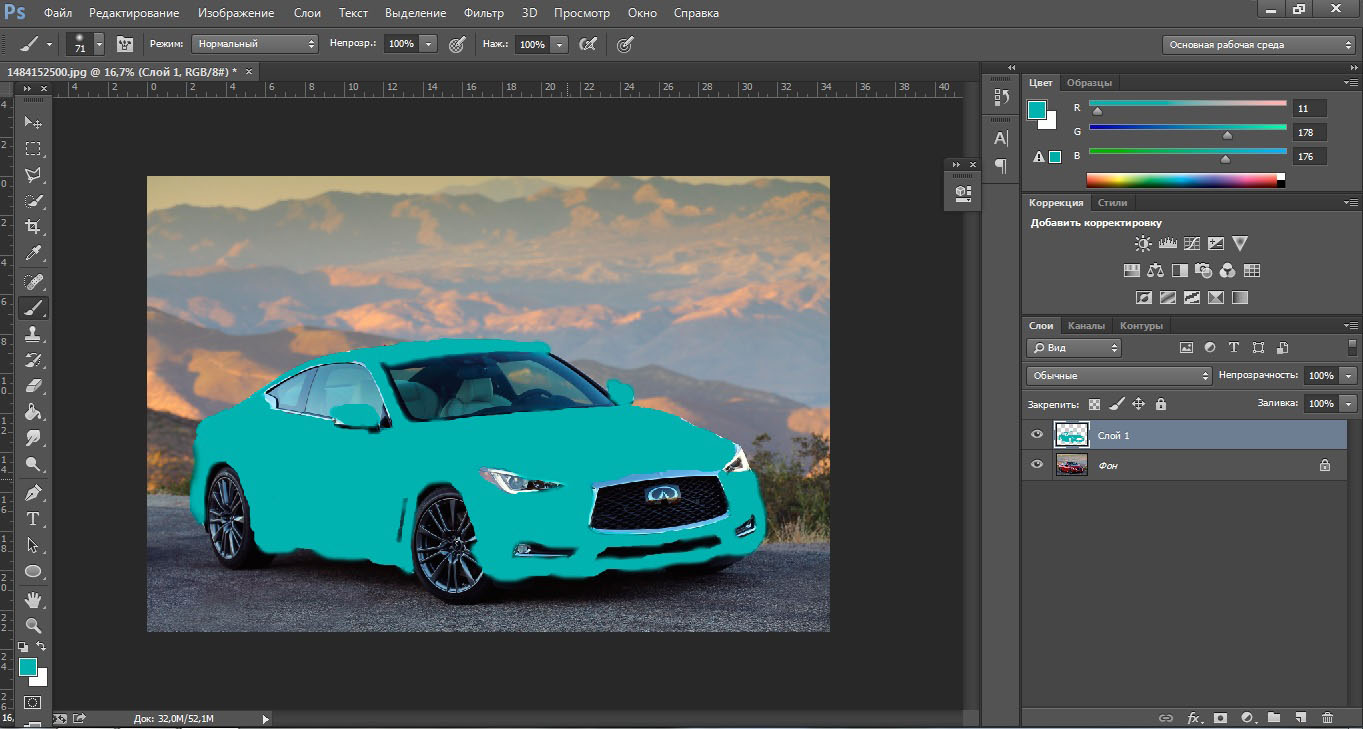Select the History Brush tool
1363x729 pixels.
pyautogui.click(x=33, y=359)
